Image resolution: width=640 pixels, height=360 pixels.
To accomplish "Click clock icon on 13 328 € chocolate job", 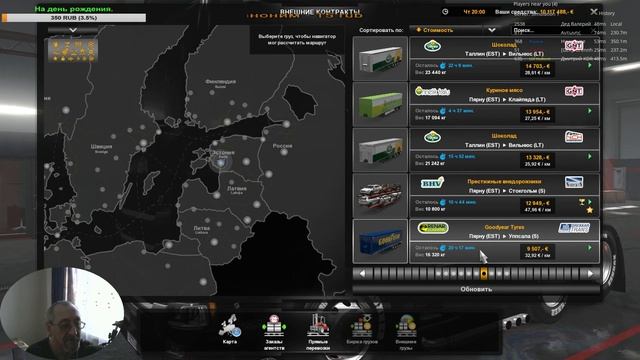I will (x=443, y=157).
